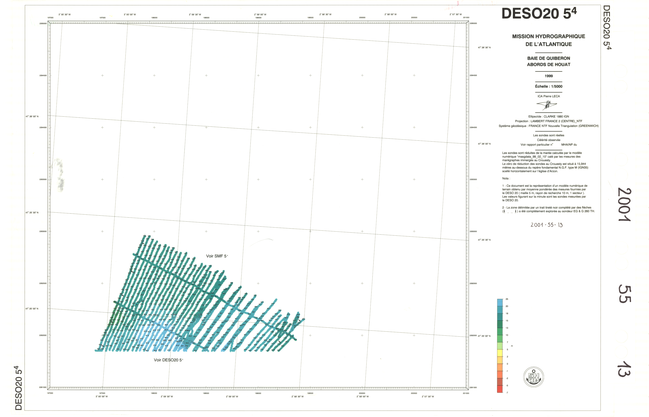Click the large DESO20 5⁴ title heading
Screen dimensions: 649x417
coord(540,14)
